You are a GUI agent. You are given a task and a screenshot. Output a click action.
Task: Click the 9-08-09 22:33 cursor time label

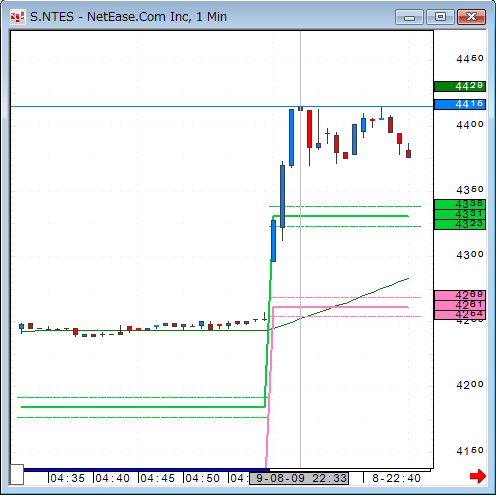click(299, 478)
